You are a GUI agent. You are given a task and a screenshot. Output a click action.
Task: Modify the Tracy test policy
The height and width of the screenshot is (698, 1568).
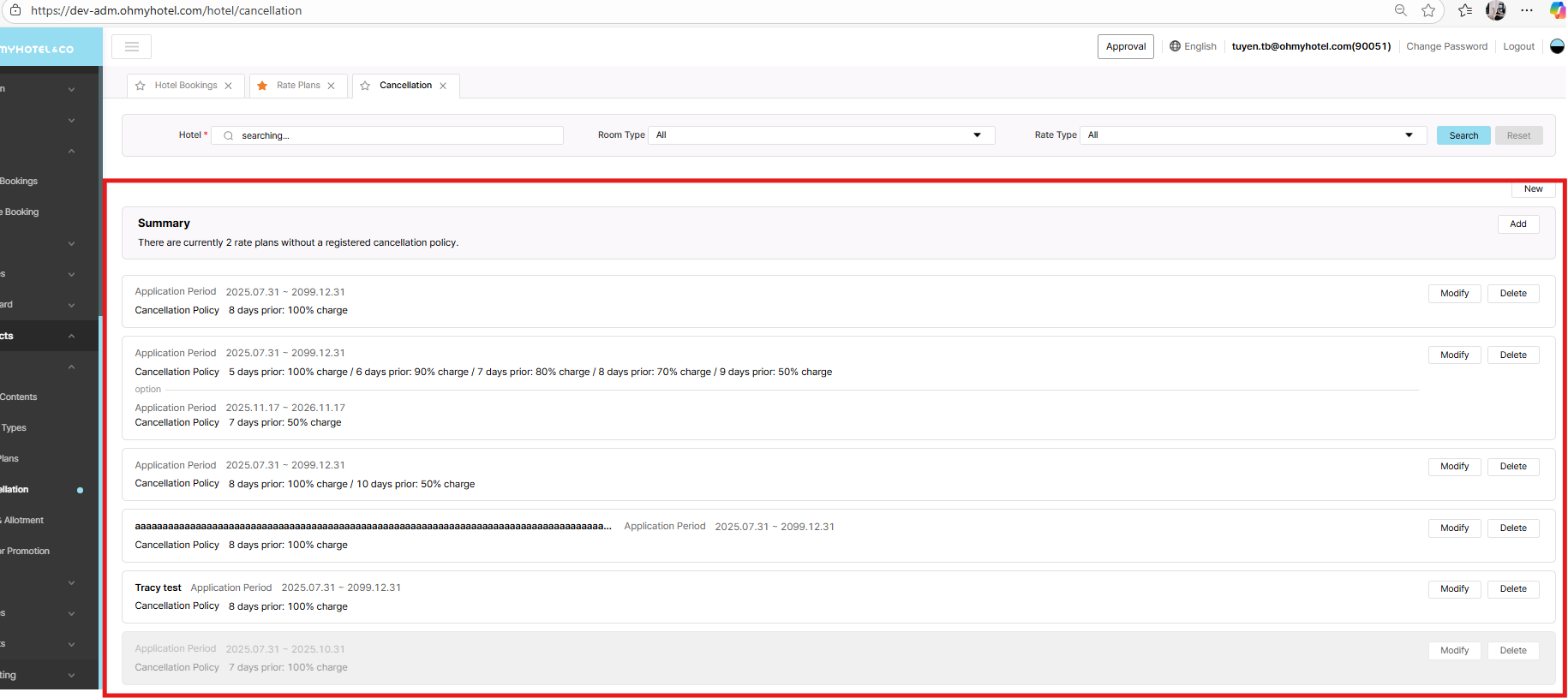(1454, 589)
